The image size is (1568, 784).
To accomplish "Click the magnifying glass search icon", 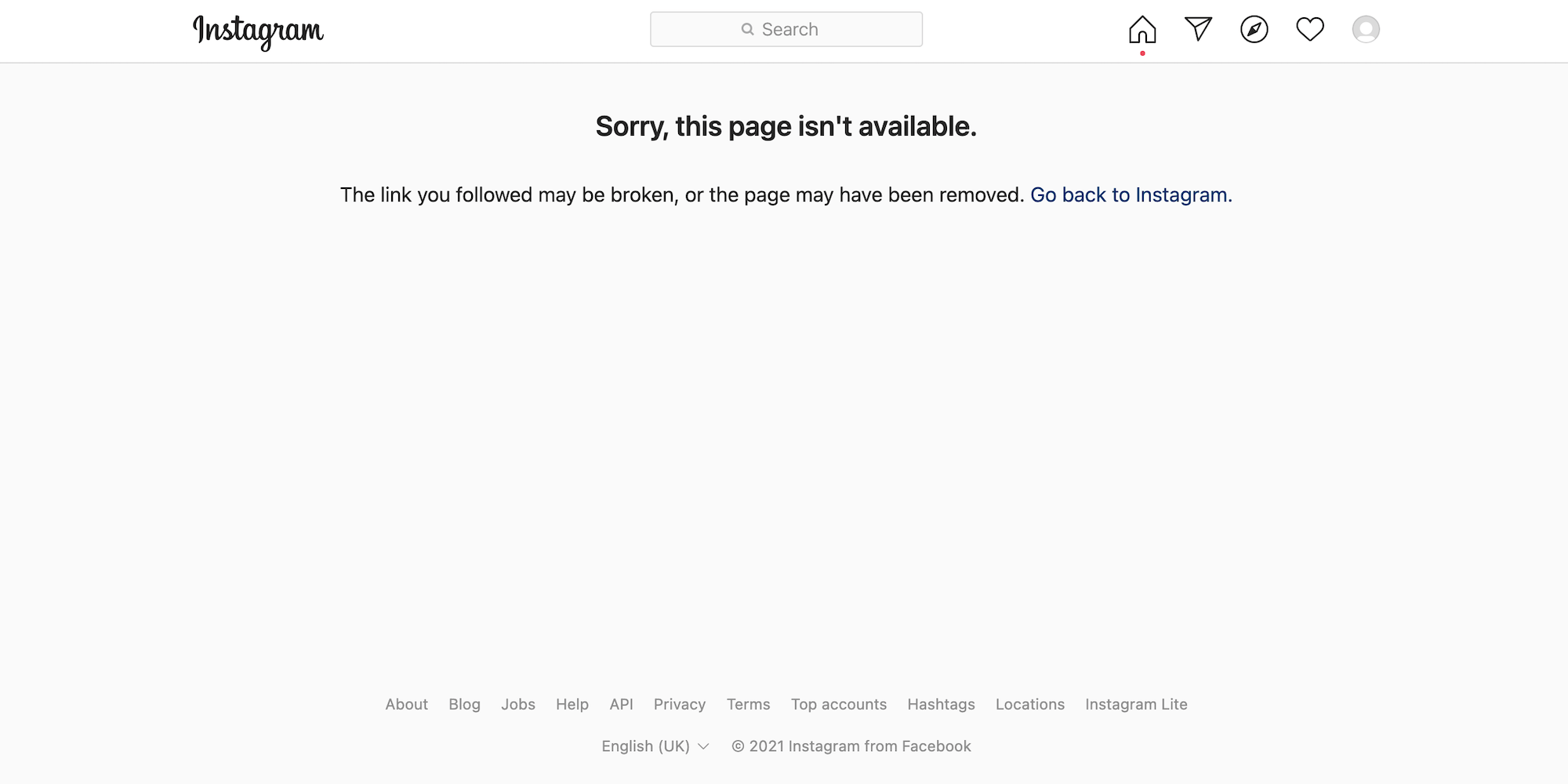I will 747,29.
